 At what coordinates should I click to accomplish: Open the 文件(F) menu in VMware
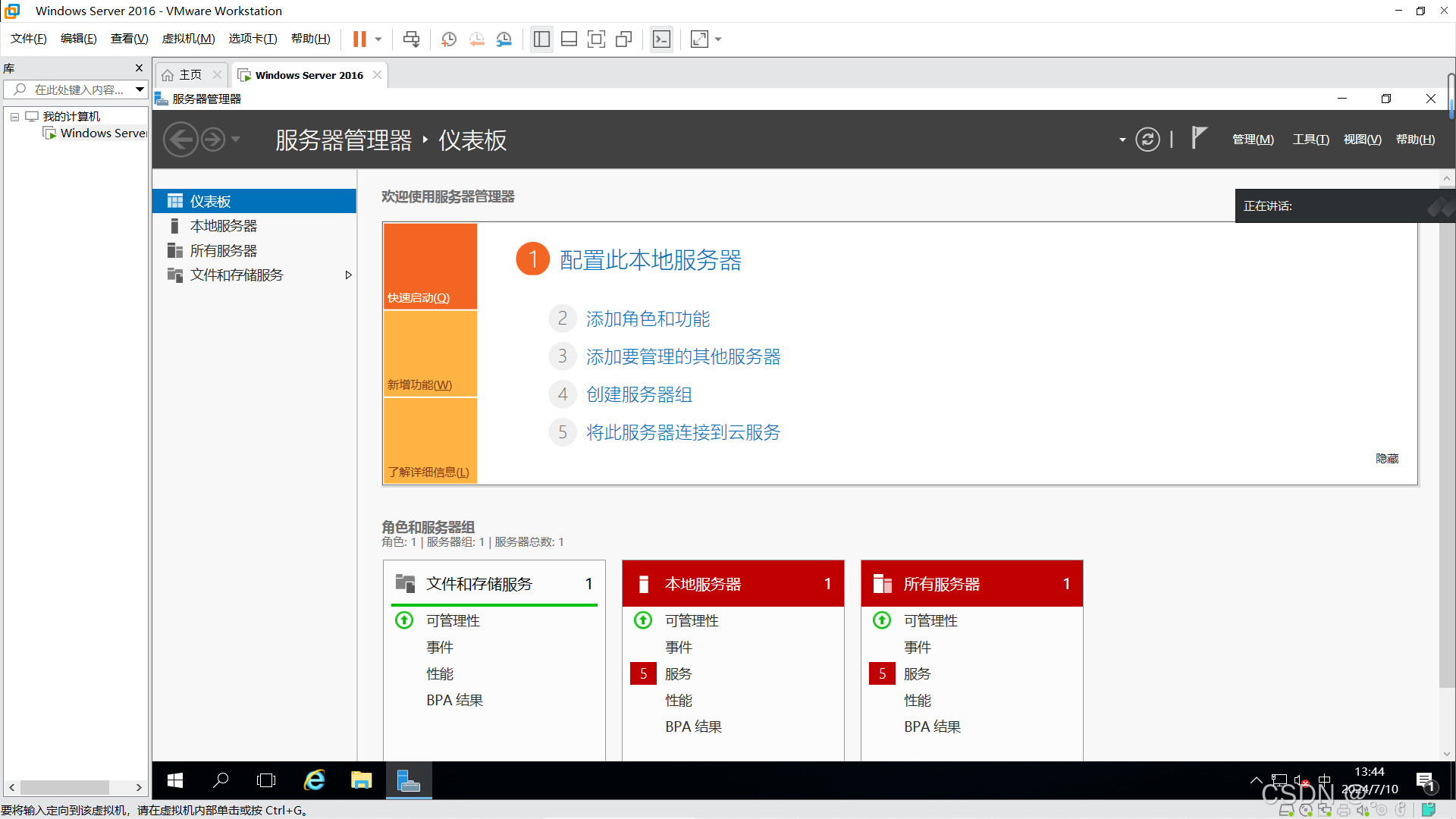(28, 39)
